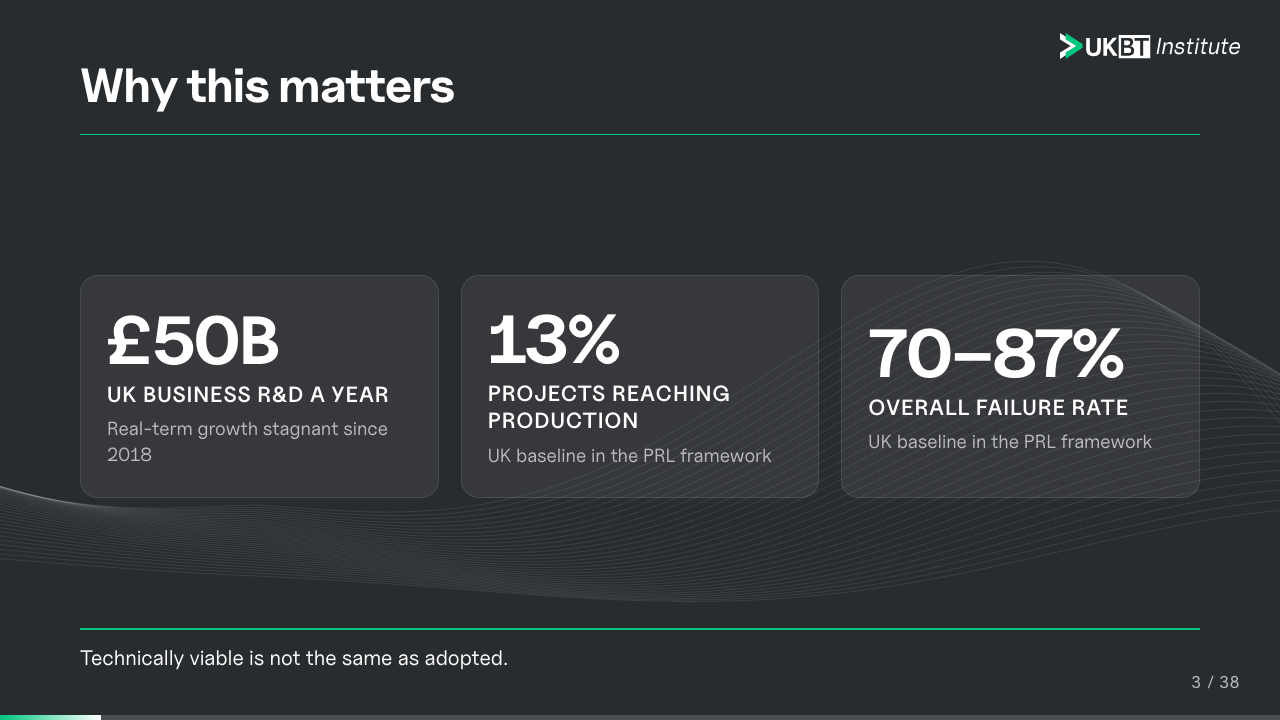
Task: Click the grey unfilled progress bar track
Action: [690, 717]
